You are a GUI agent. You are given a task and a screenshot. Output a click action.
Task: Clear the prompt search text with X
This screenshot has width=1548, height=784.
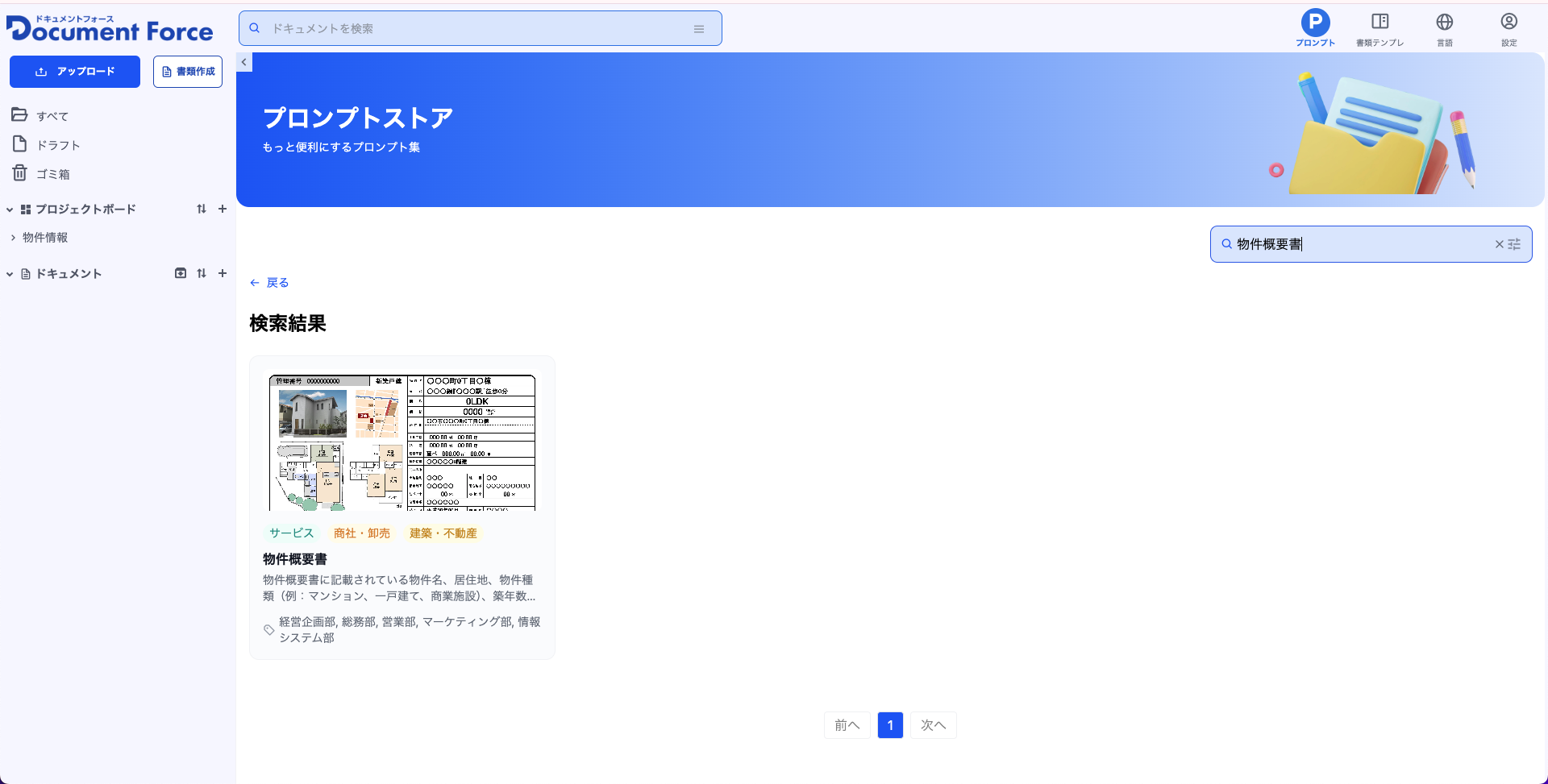click(1499, 244)
